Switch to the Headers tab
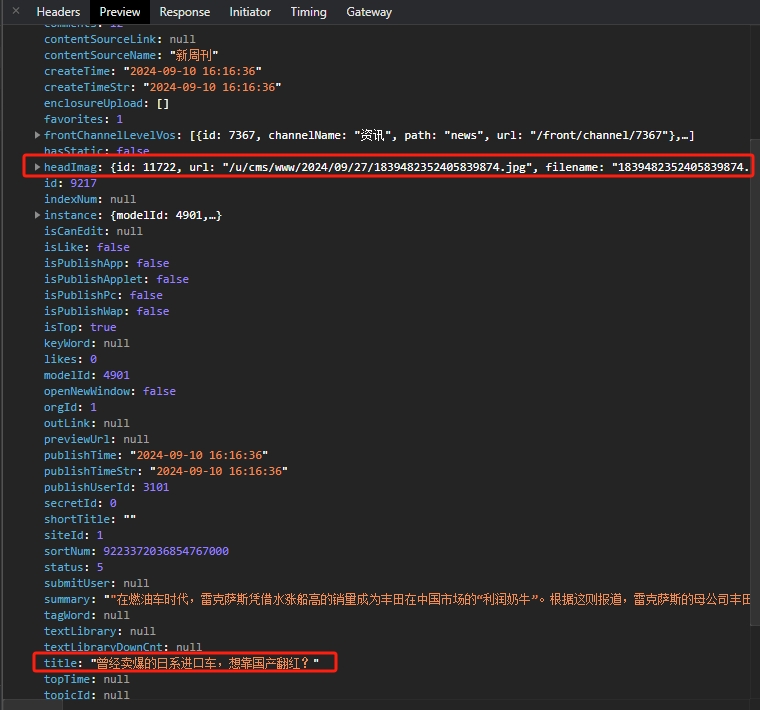The height and width of the screenshot is (710, 760). 58,12
